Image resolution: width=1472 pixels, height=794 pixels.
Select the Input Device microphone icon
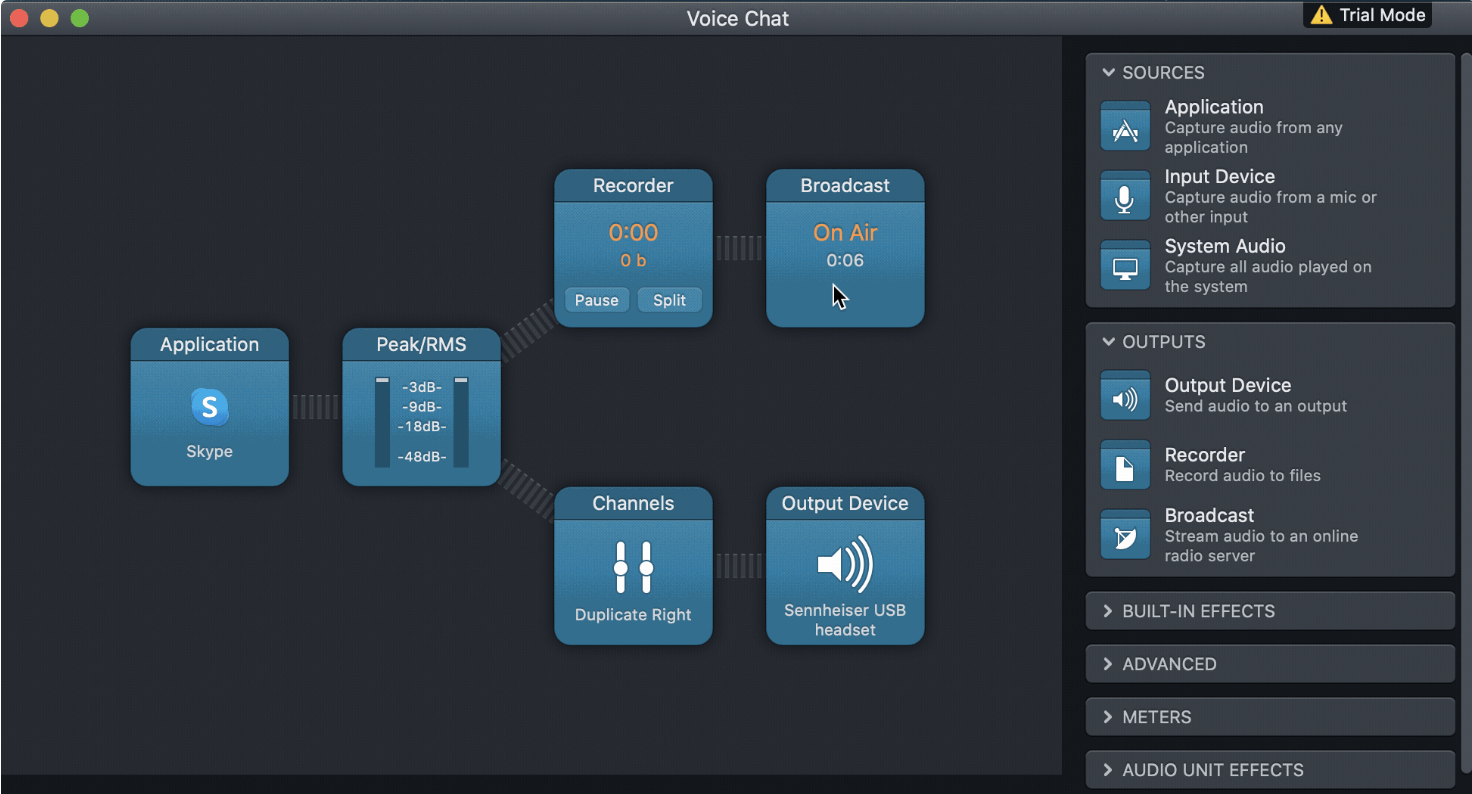pos(1125,196)
